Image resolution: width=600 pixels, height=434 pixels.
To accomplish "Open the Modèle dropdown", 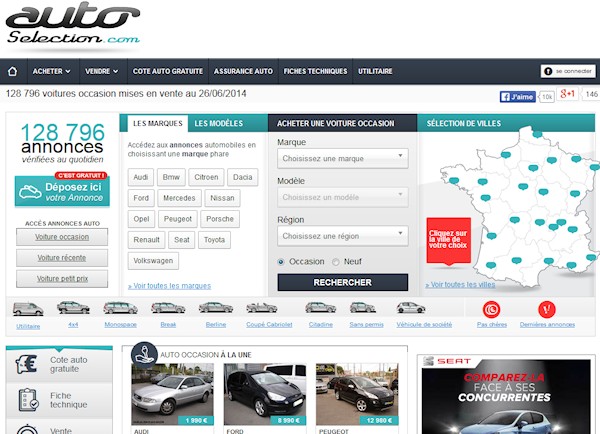I will (x=342, y=197).
